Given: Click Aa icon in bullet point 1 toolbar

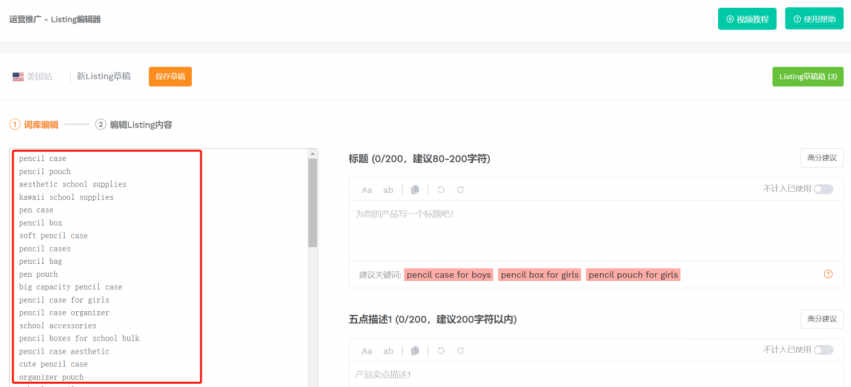Looking at the screenshot, I should pyautogui.click(x=367, y=351).
